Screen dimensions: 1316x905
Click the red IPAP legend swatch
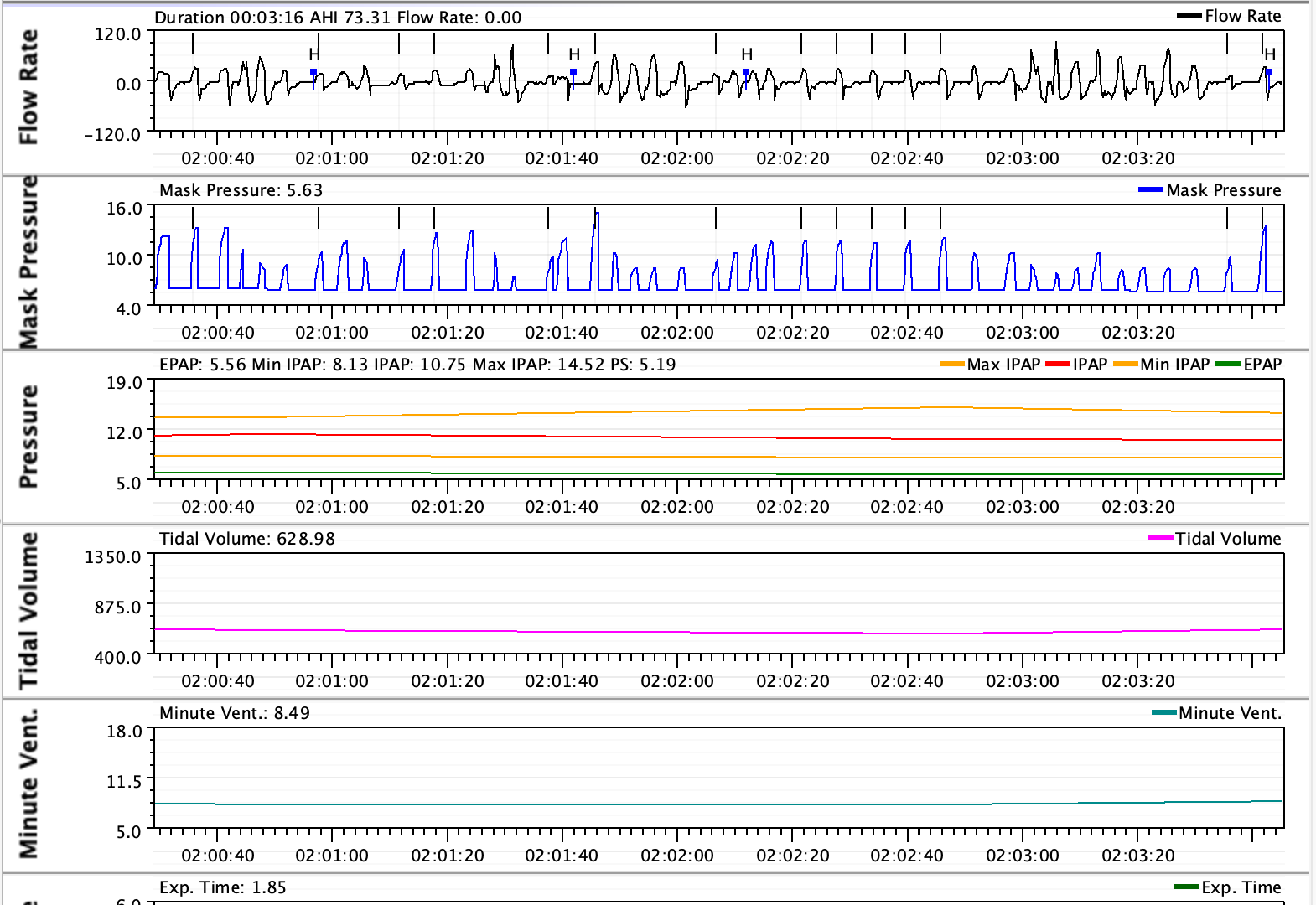point(1058,365)
